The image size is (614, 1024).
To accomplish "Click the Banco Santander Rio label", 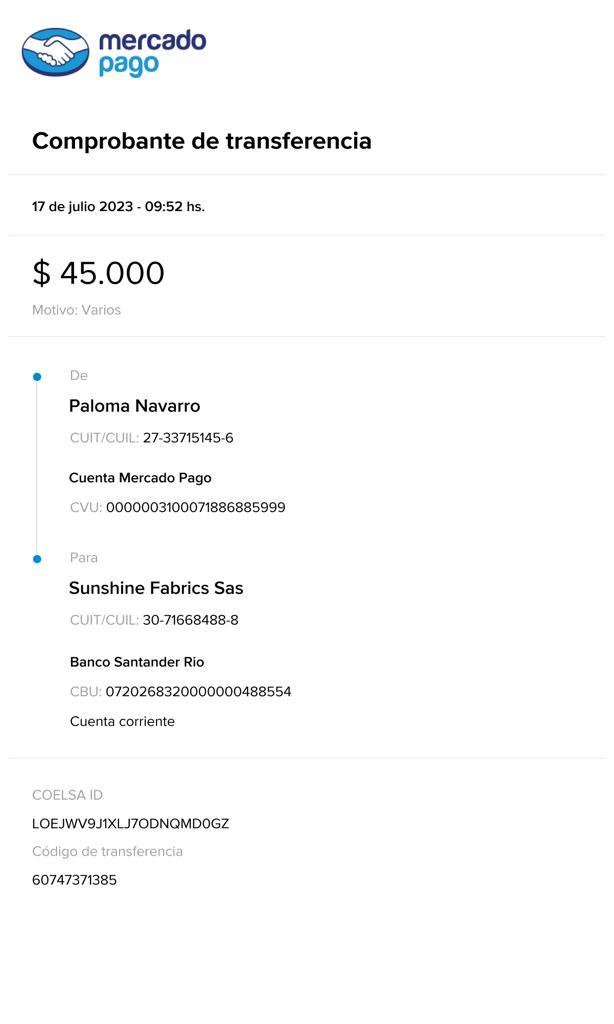I will [x=137, y=662].
